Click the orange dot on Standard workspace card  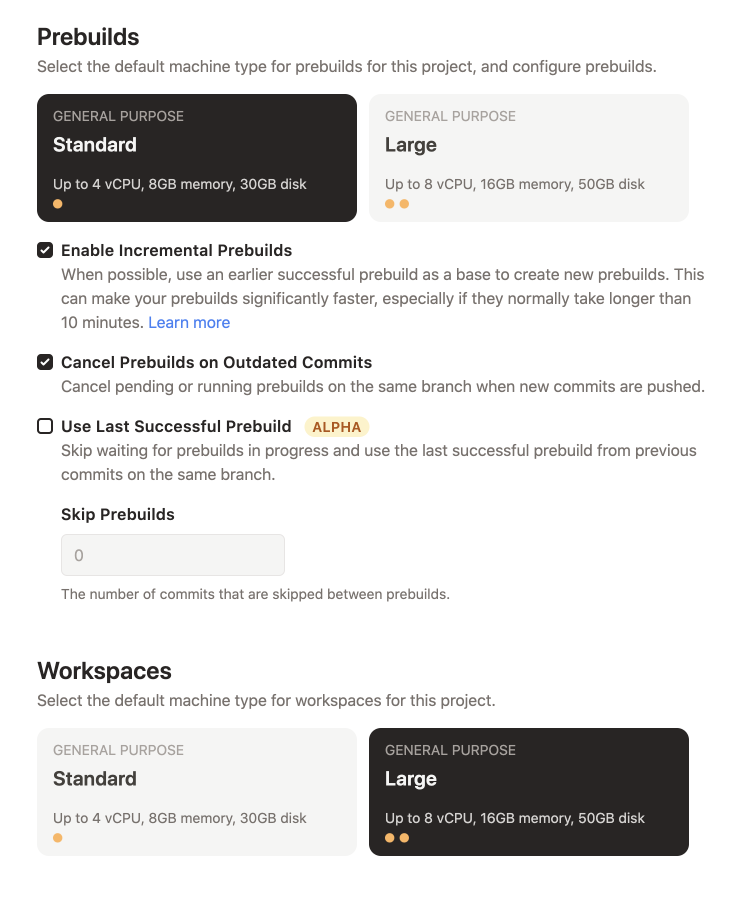click(x=57, y=837)
